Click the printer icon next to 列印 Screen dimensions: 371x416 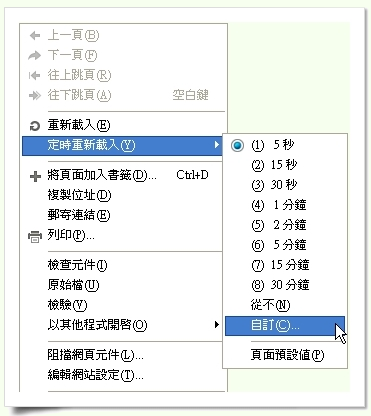click(35, 237)
